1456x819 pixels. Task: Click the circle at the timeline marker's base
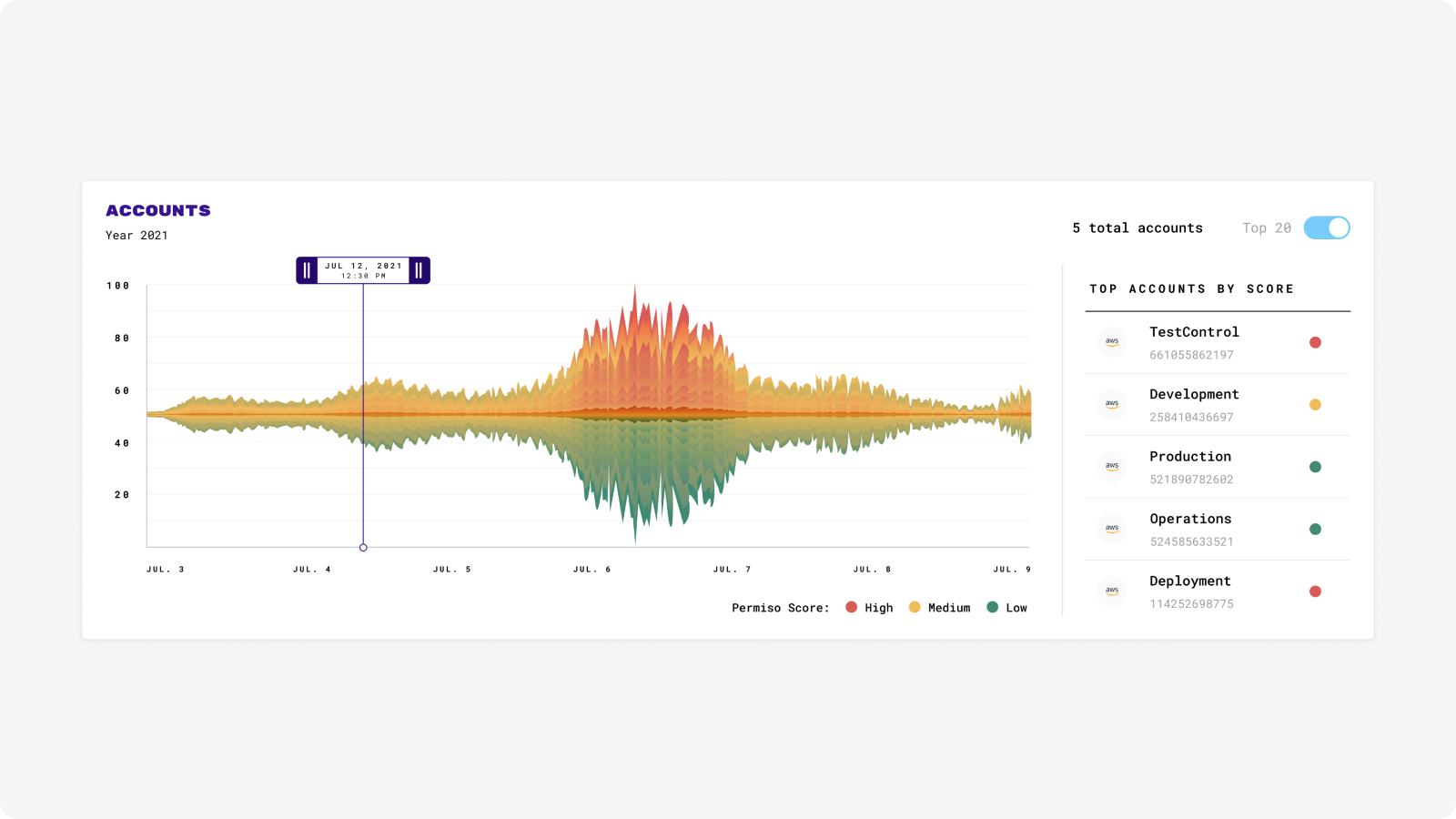pos(363,548)
